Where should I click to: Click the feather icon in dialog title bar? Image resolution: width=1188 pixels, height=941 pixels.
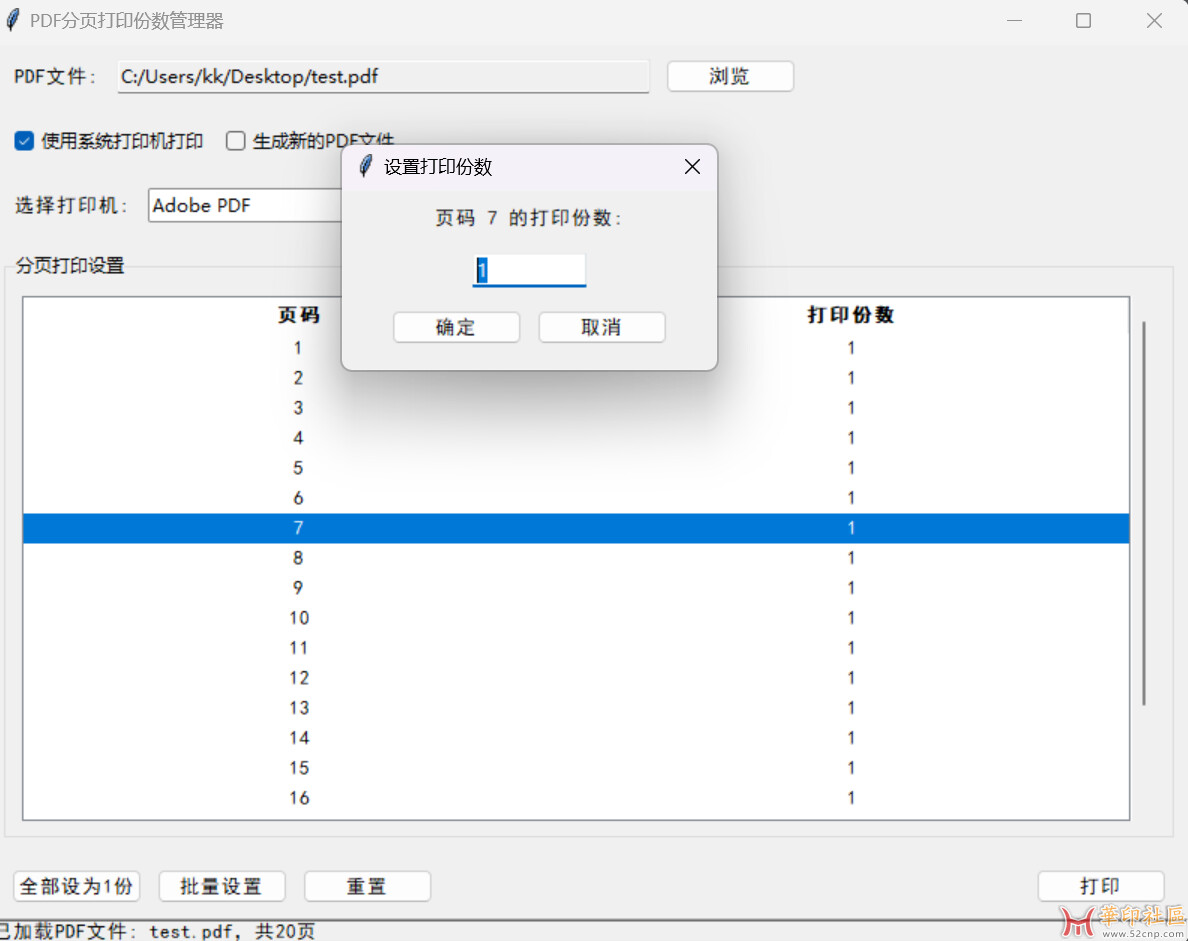tap(366, 167)
